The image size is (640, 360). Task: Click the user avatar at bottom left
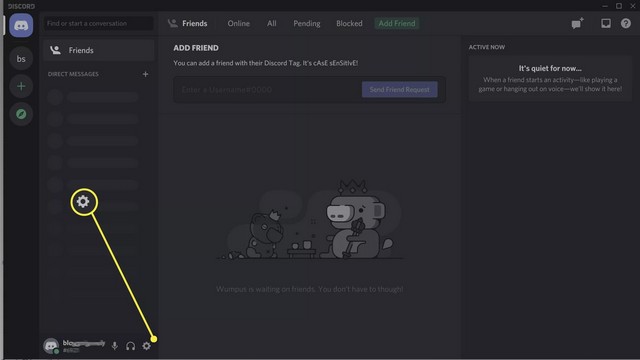(51, 346)
